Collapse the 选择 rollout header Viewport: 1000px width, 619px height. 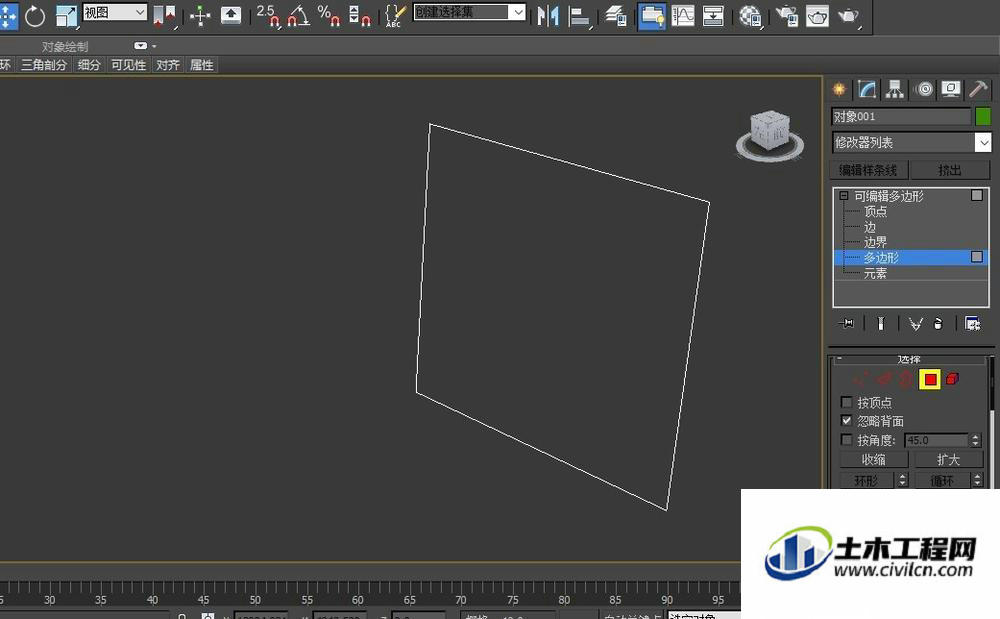click(910, 360)
